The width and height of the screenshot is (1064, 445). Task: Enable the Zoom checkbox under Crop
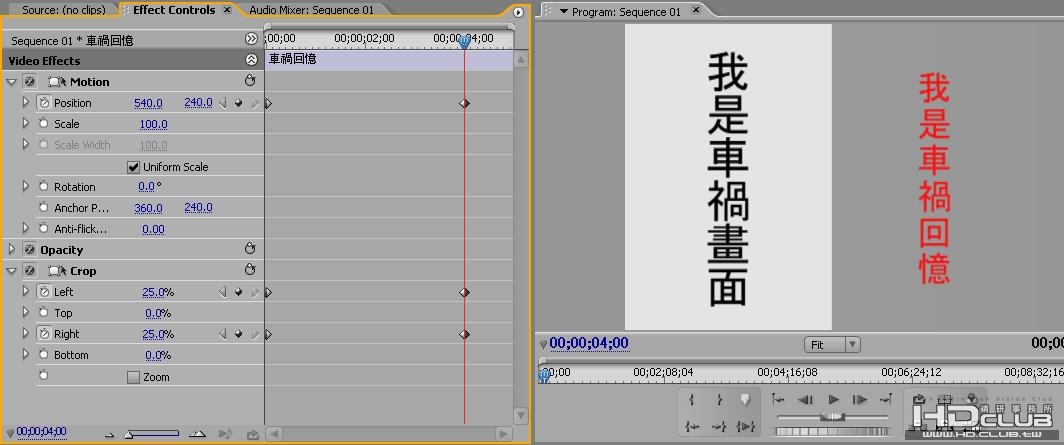[134, 377]
